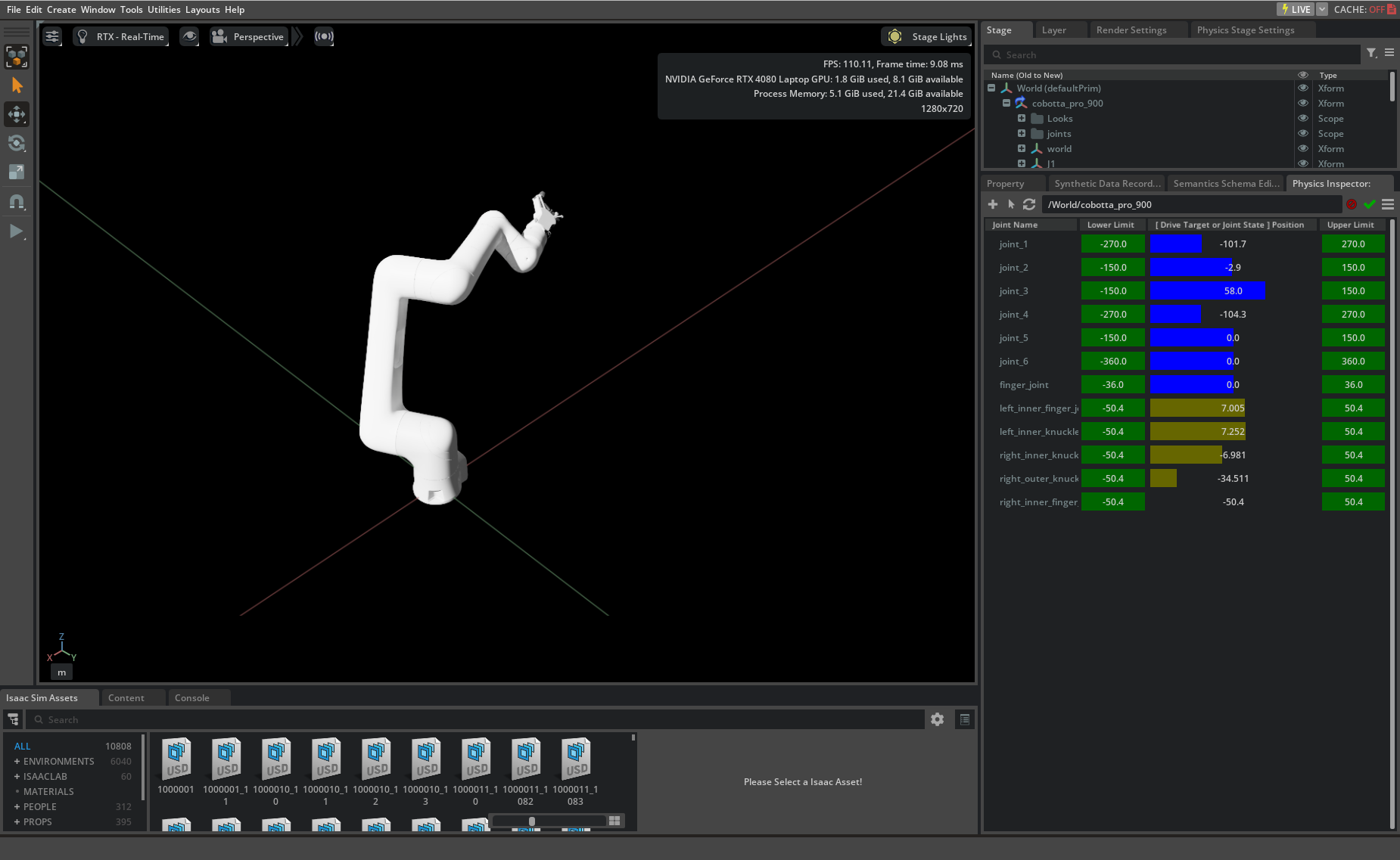Open the LIVE dropdown arrow
Viewport: 1400px width, 860px height.
coord(1322,9)
